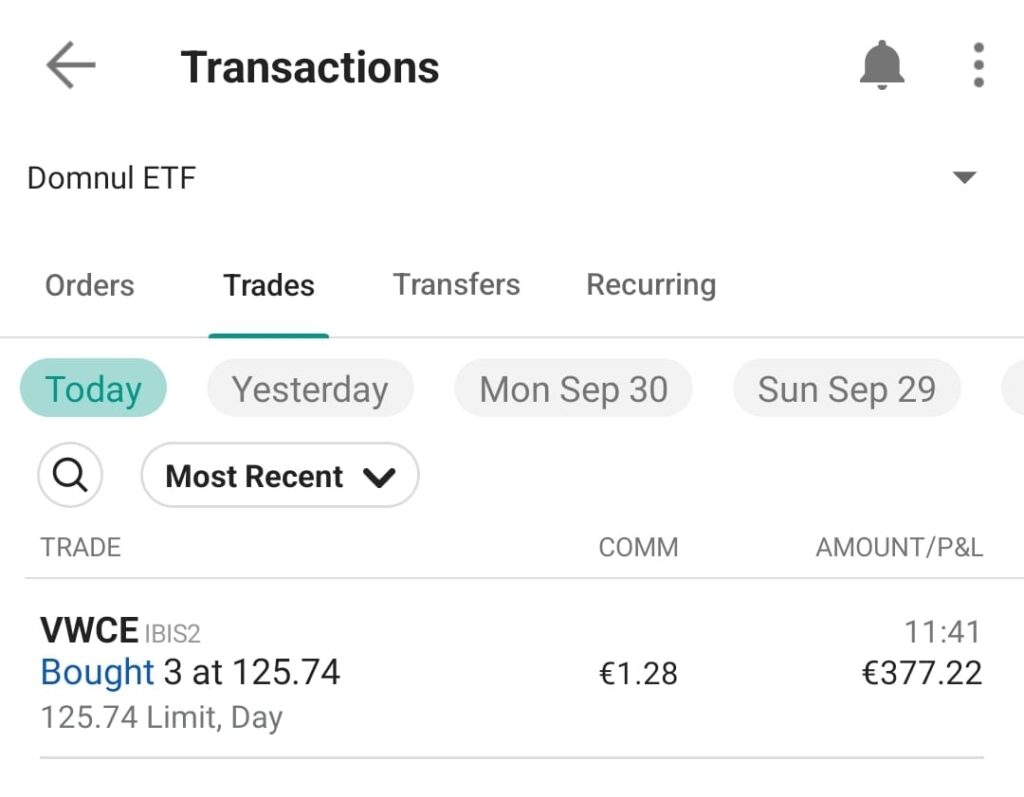This screenshot has width=1024, height=797.
Task: Click the TRADE column header
Action: tap(80, 547)
